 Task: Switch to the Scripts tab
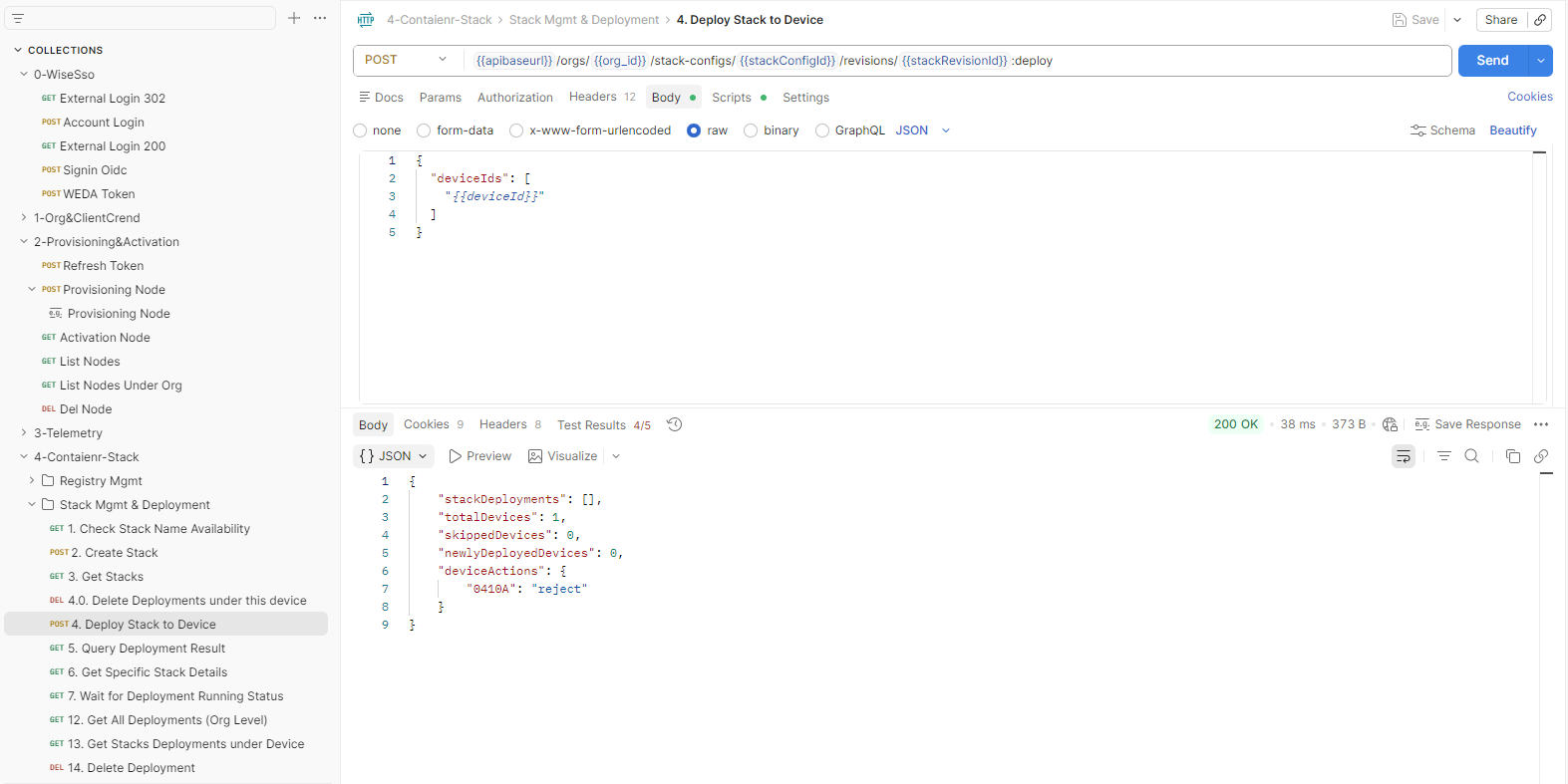tap(739, 98)
